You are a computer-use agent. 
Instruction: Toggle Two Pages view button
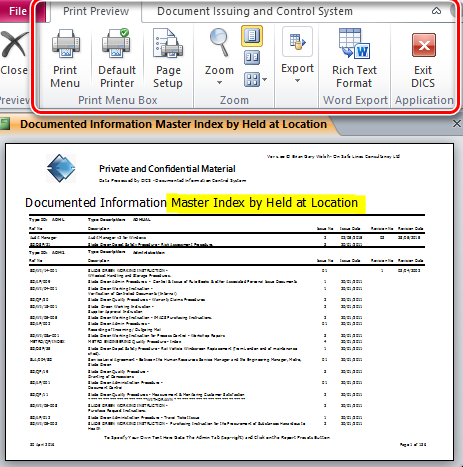pos(252,58)
